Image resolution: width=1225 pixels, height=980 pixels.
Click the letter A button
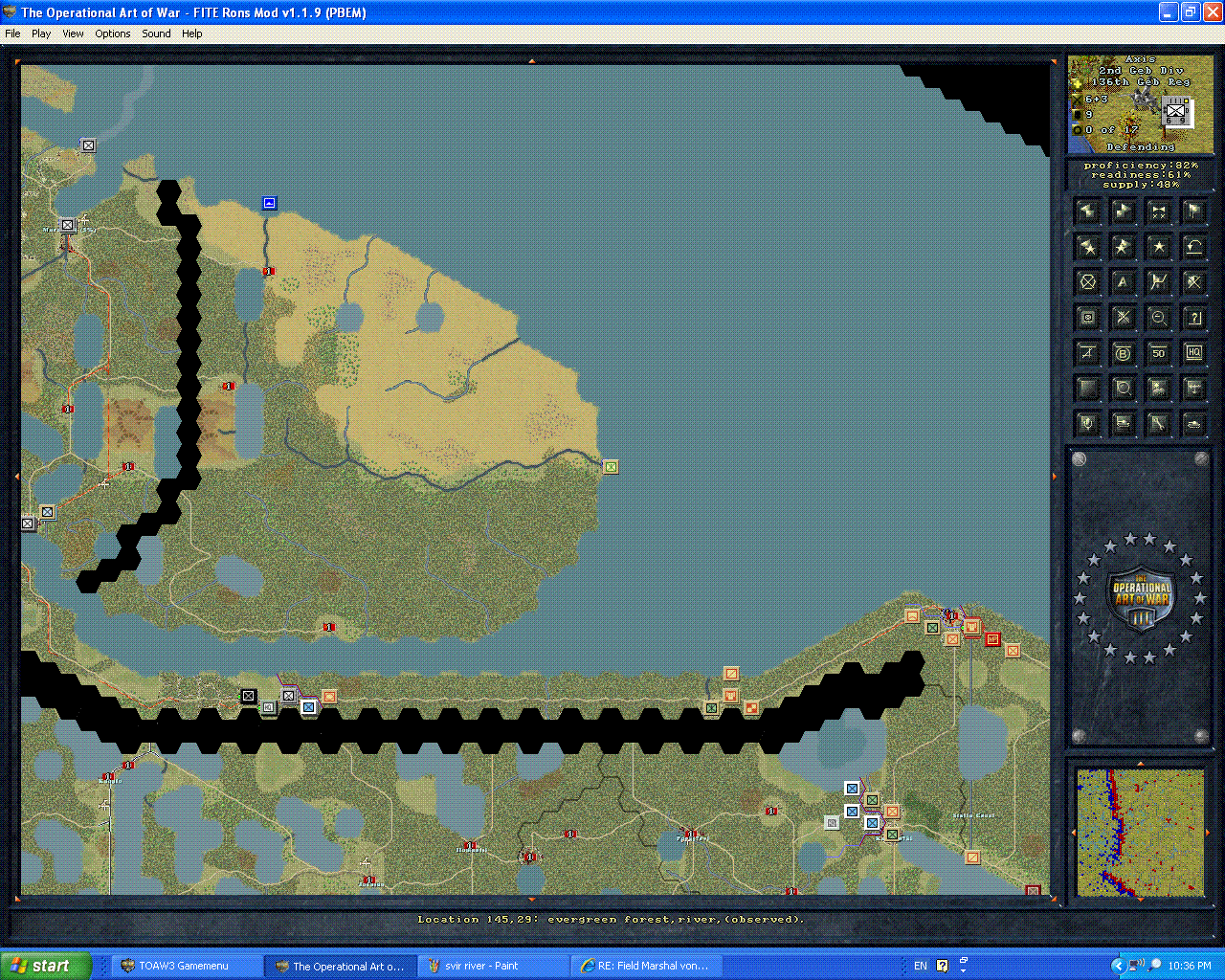pos(1124,282)
